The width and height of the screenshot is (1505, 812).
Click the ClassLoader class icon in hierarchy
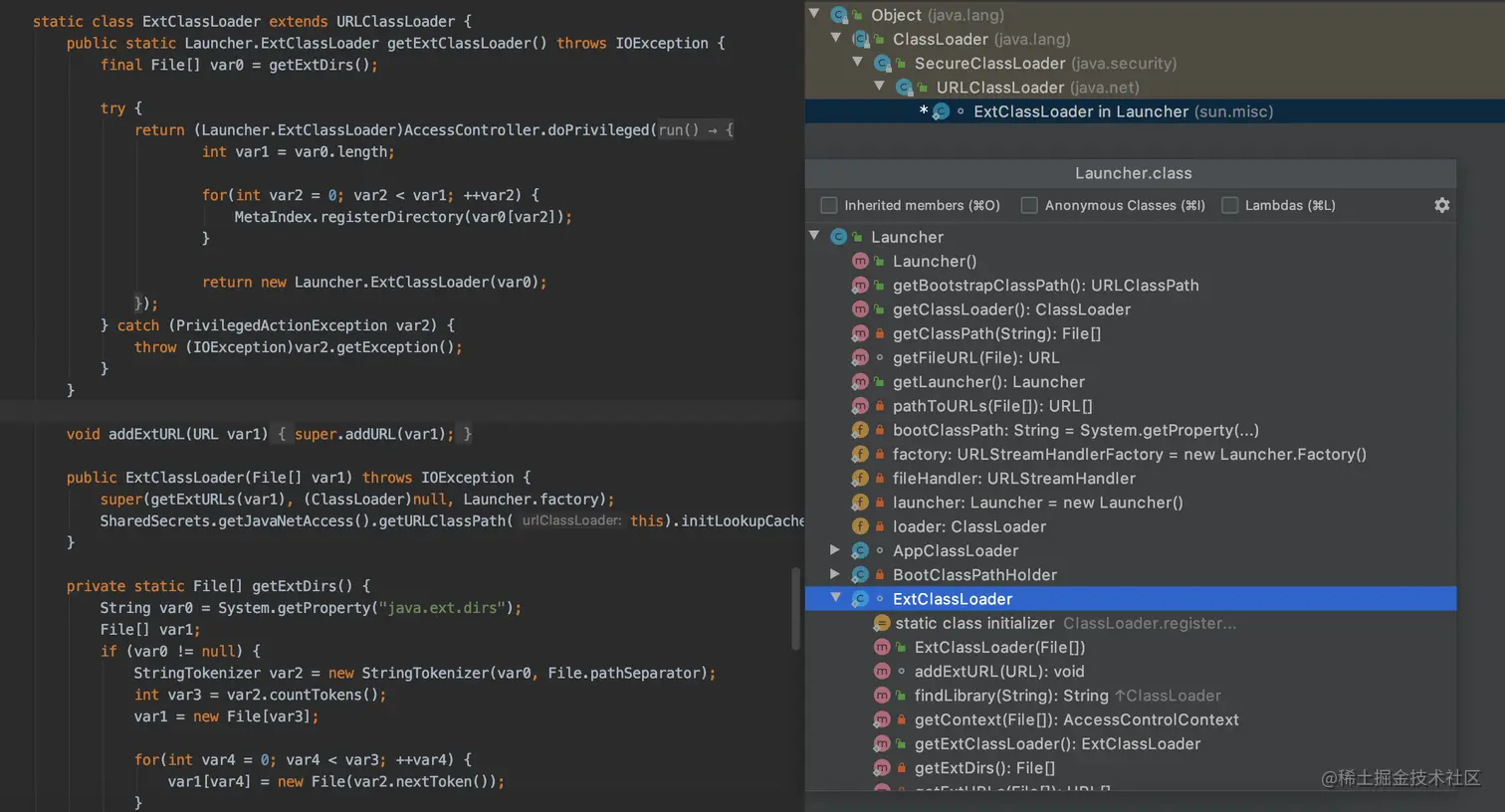(860, 39)
